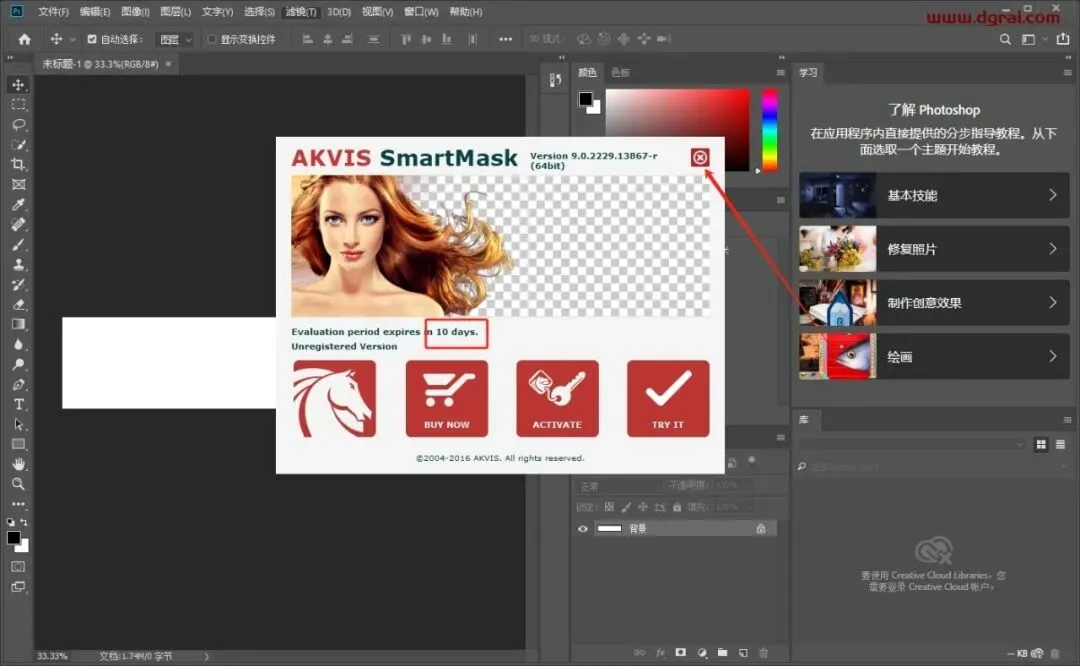The image size is (1080, 666).
Task: Select the Healing Brush tool
Action: (19, 225)
